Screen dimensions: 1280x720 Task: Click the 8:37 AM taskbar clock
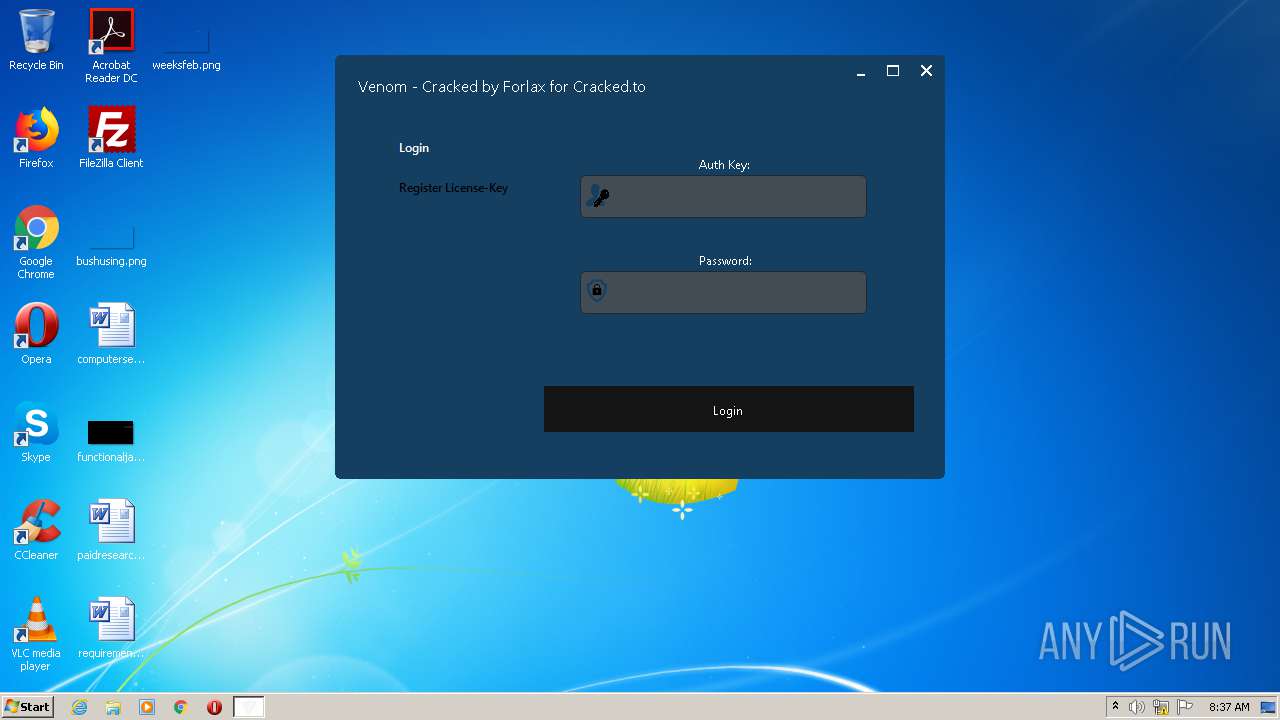(1229, 707)
